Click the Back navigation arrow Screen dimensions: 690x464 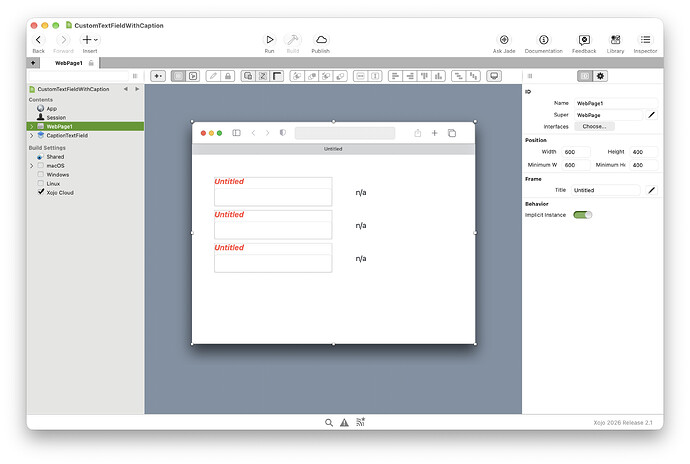coord(38,40)
